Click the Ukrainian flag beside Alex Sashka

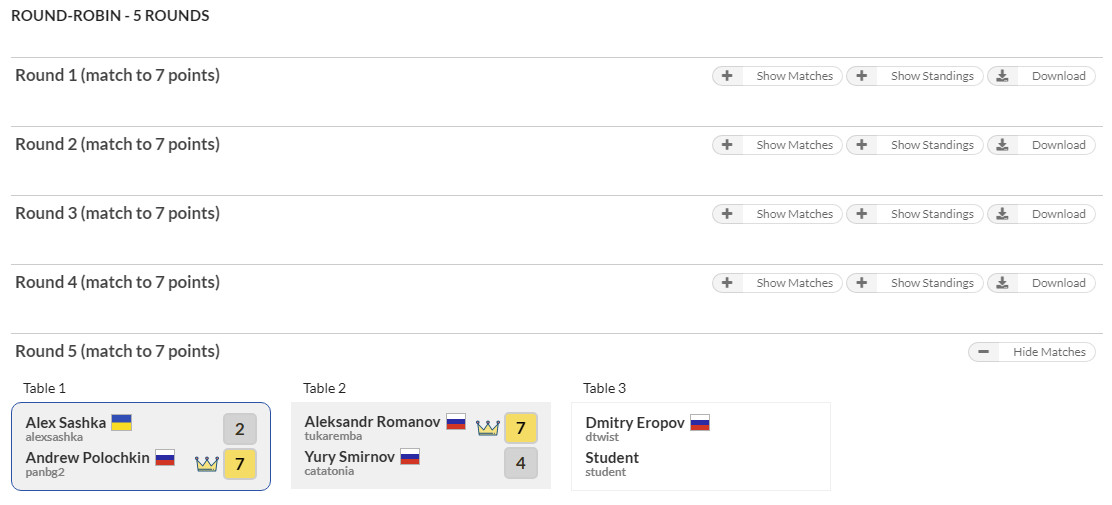click(121, 423)
